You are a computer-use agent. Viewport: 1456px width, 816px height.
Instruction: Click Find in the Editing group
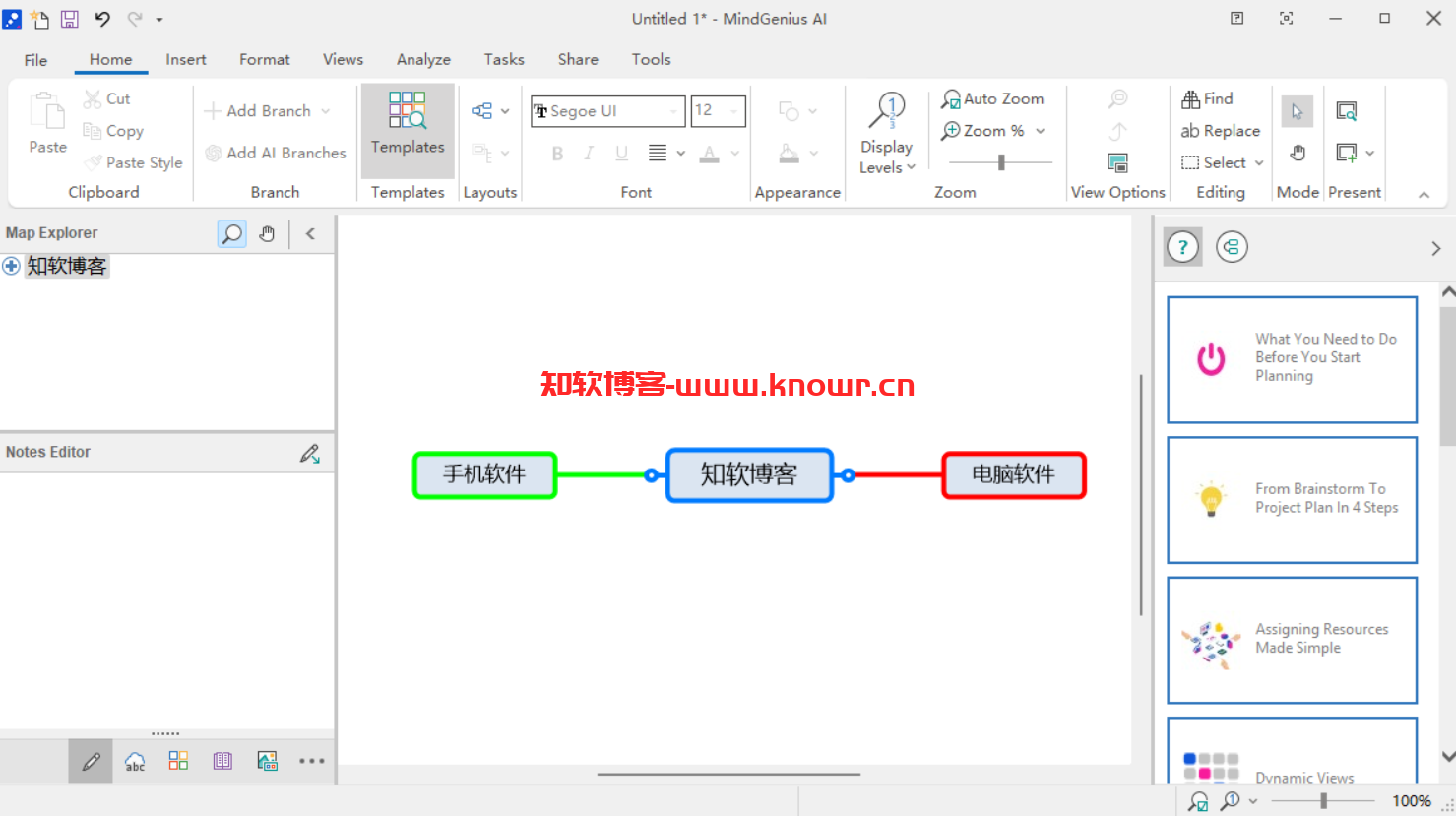pos(1207,98)
